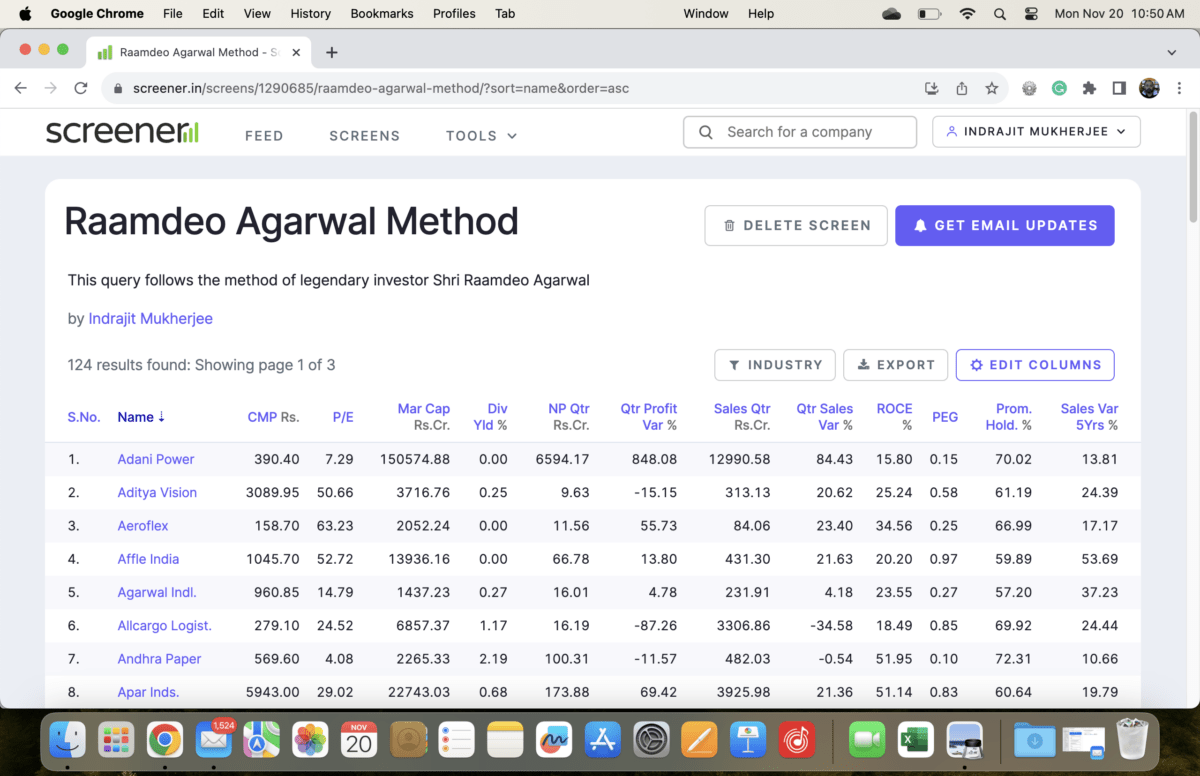
Task: Expand the tab search chevron below window controls
Action: (x=1171, y=53)
